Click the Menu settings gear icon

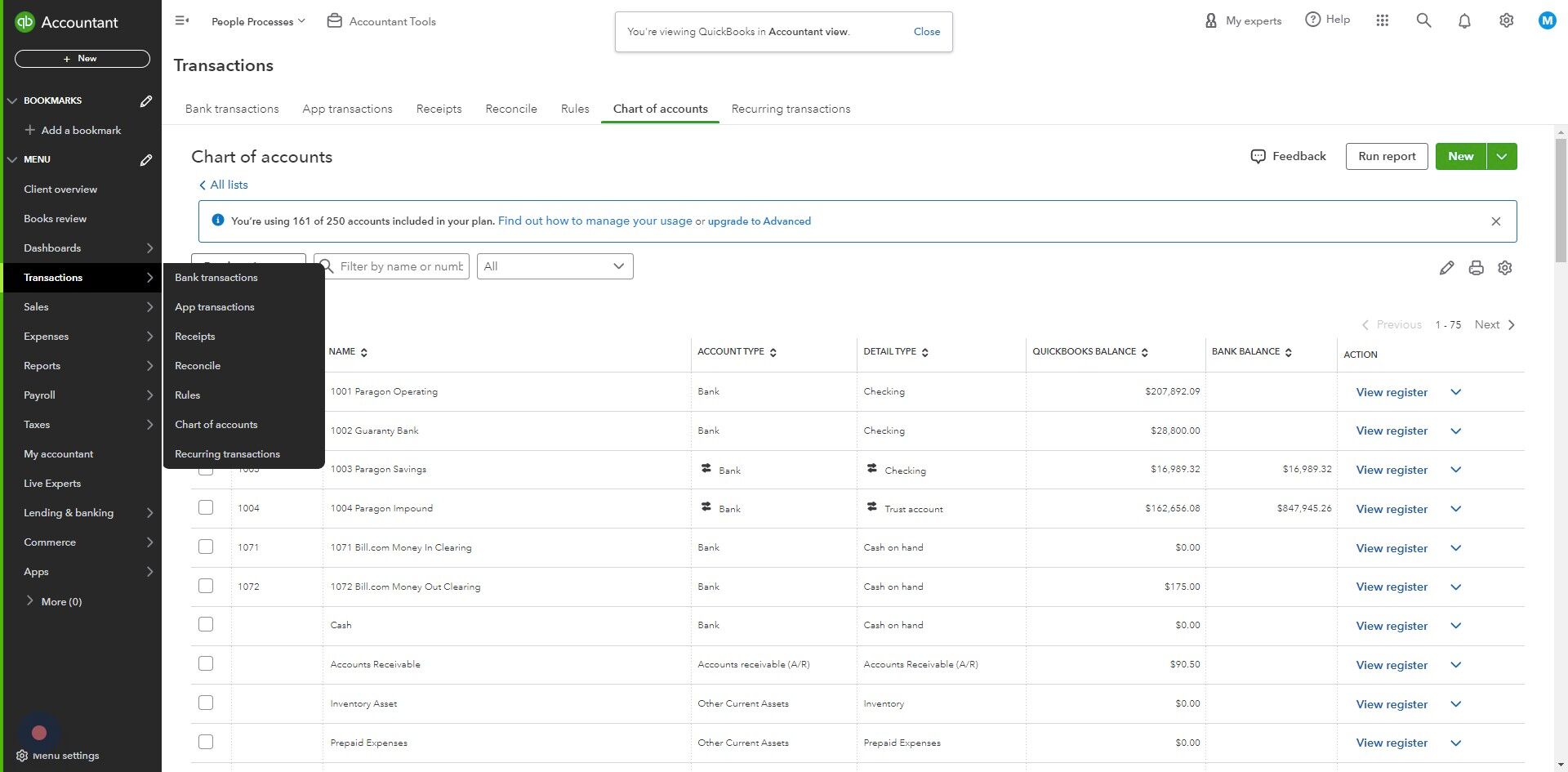[x=22, y=756]
